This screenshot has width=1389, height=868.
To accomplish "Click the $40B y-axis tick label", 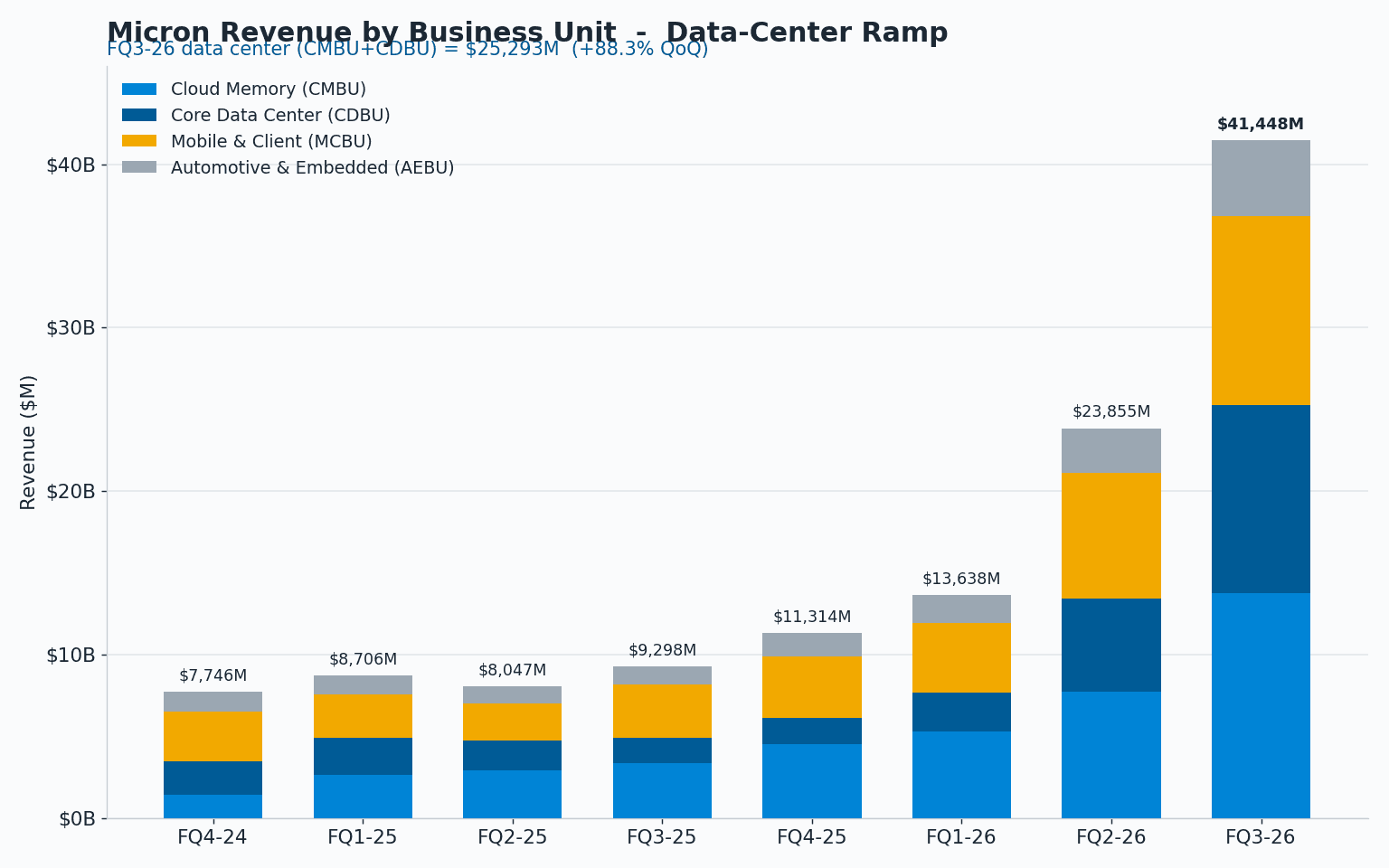I will [71, 165].
